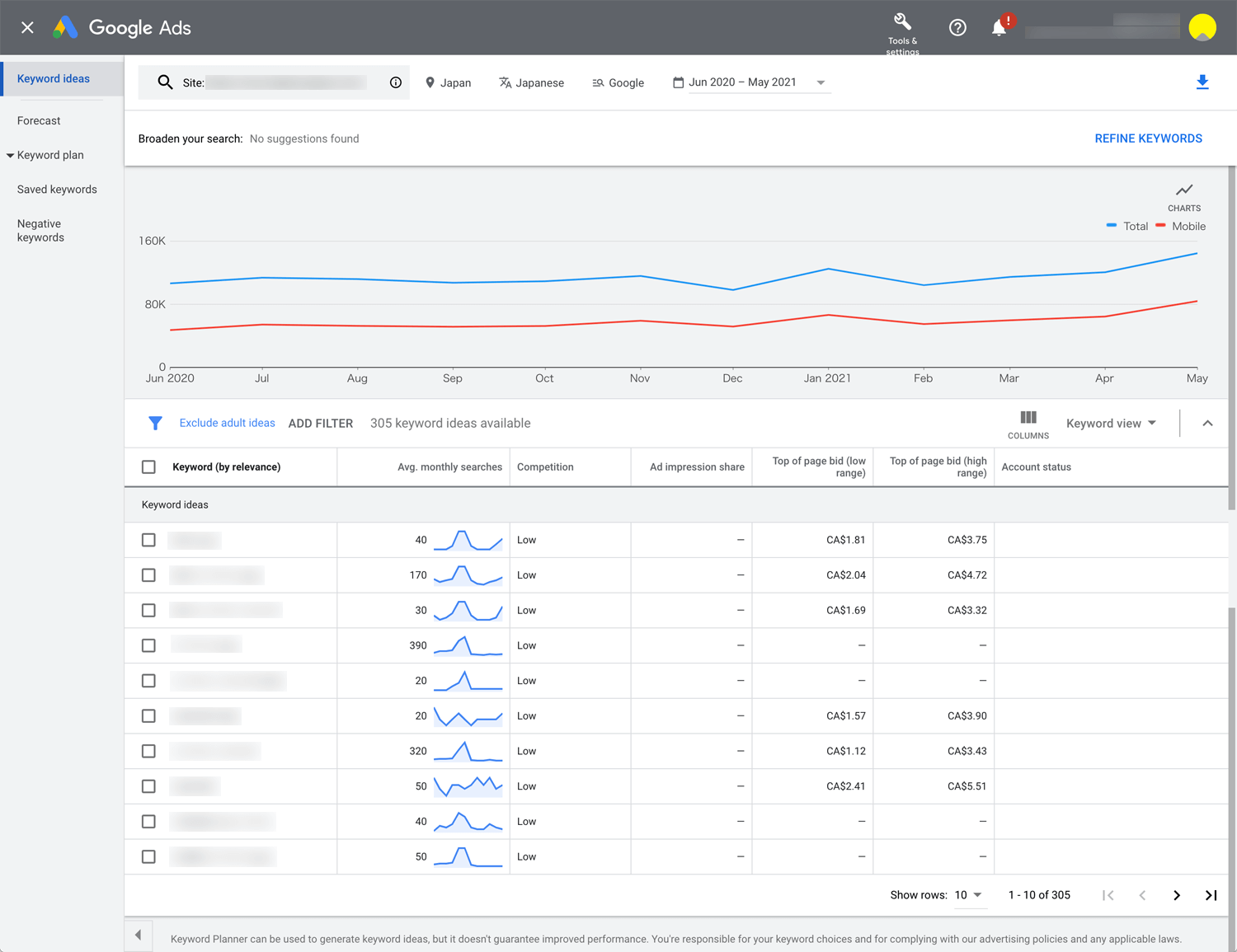Image resolution: width=1237 pixels, height=952 pixels.
Task: Open the yellow account avatar
Action: coord(1202,27)
